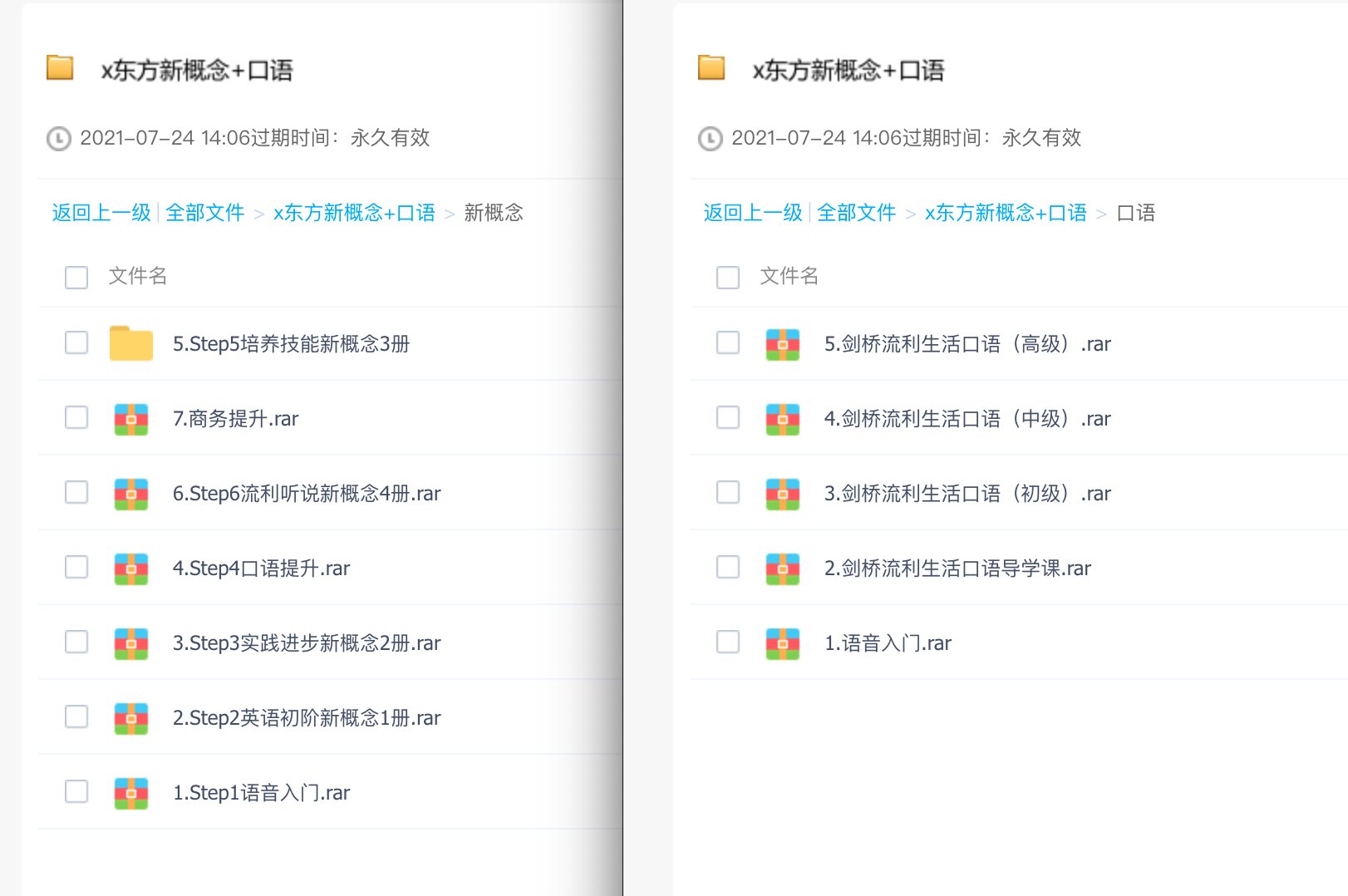
Task: Click archive icon of 5.剑桥流利生活口语（高级）.rar
Action: click(783, 344)
